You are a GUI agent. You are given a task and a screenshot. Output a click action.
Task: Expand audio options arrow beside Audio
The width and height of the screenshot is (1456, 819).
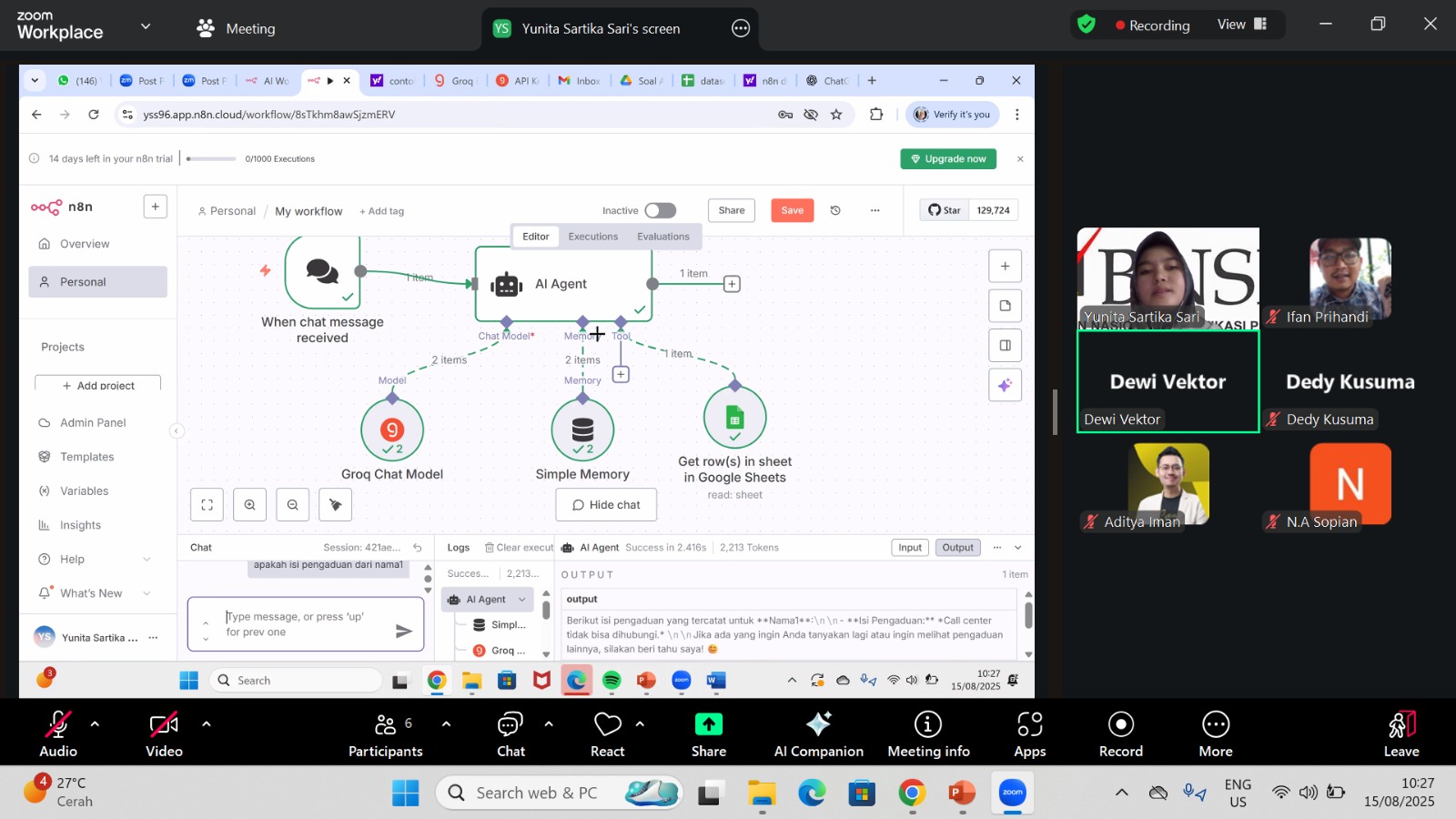click(95, 724)
